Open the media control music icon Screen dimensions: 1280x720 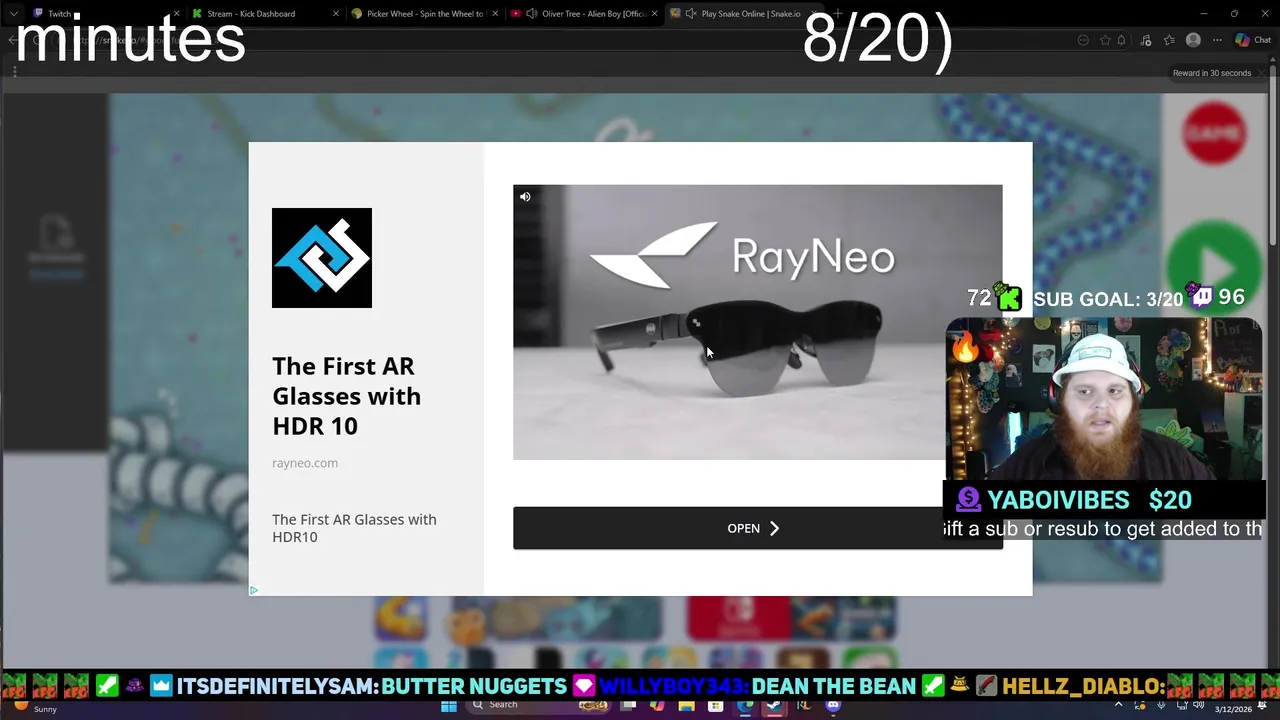(1145, 40)
